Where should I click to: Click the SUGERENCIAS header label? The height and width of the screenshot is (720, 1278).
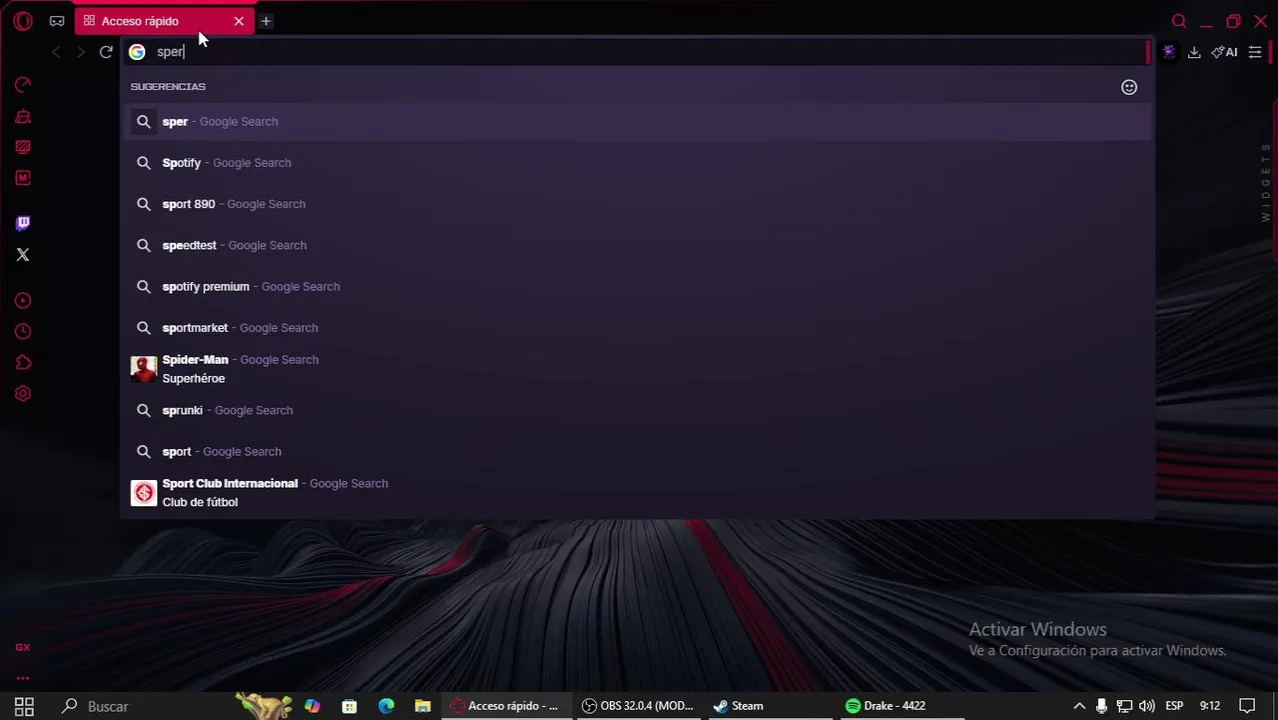coord(168,86)
